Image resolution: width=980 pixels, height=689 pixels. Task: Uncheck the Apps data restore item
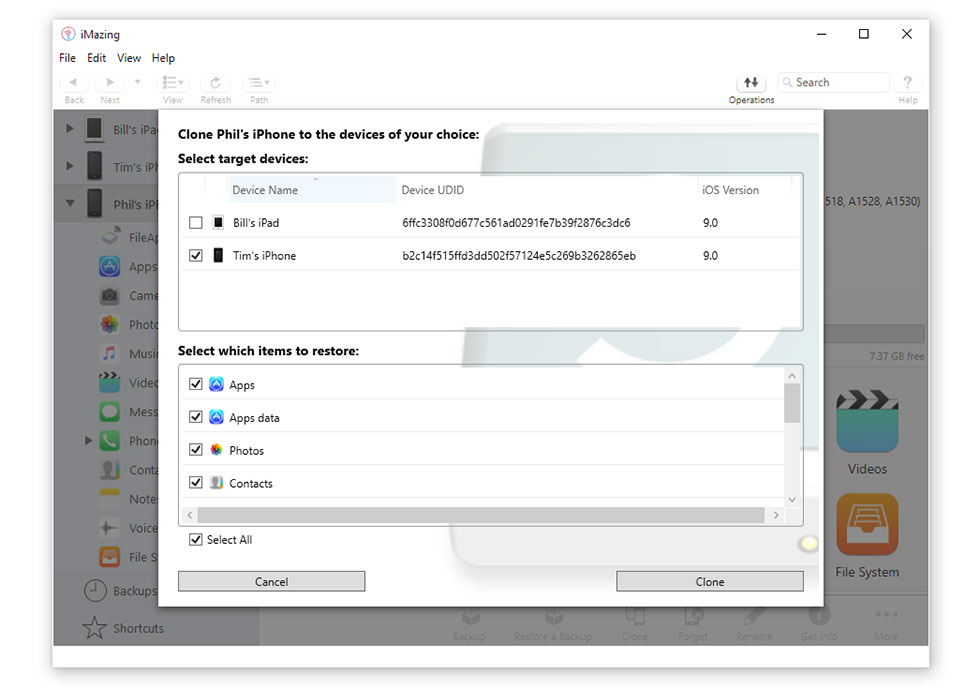click(x=196, y=418)
